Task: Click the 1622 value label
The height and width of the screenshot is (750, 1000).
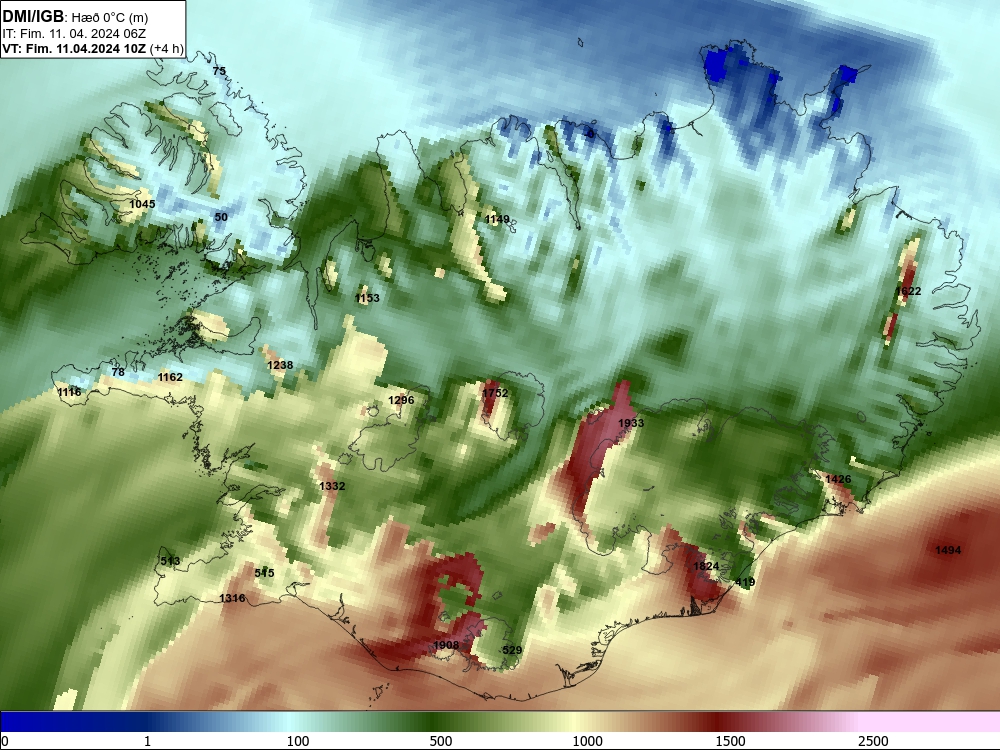Action: coord(908,291)
